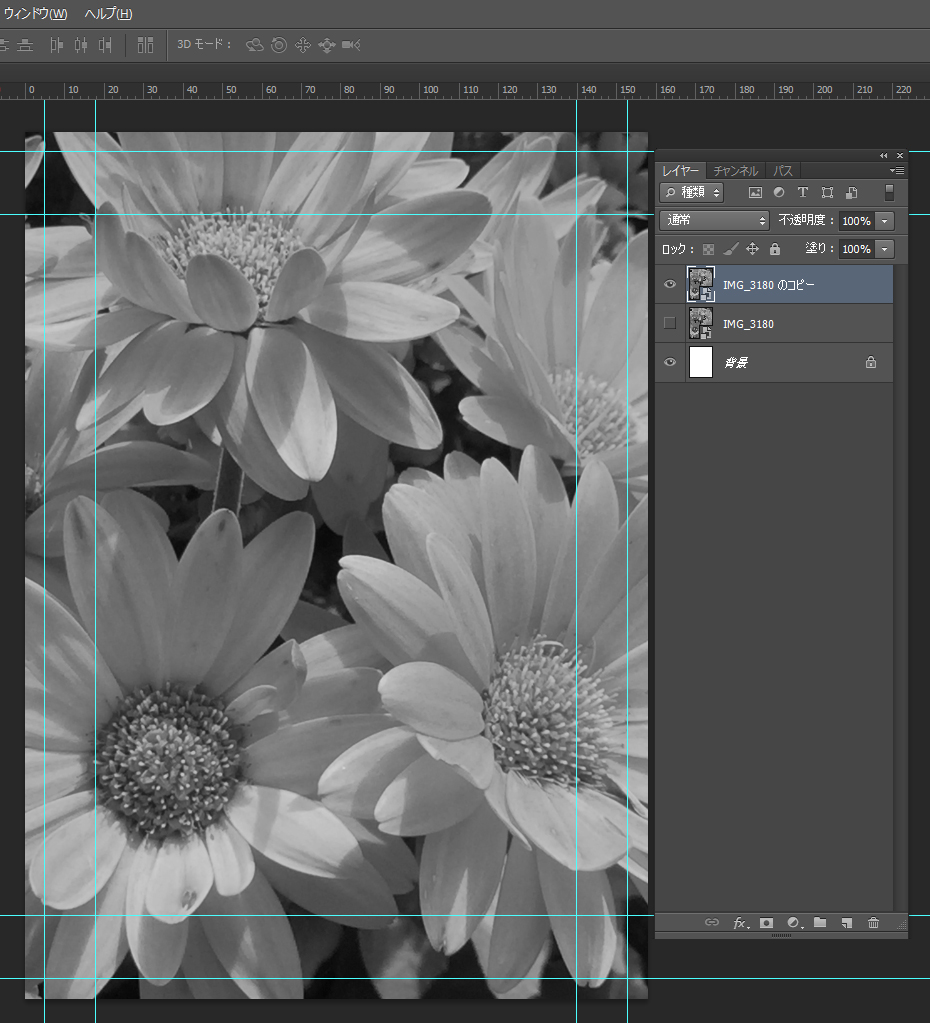Click the Delete layer trash icon
Viewport: 930px width, 1023px height.
click(x=873, y=923)
